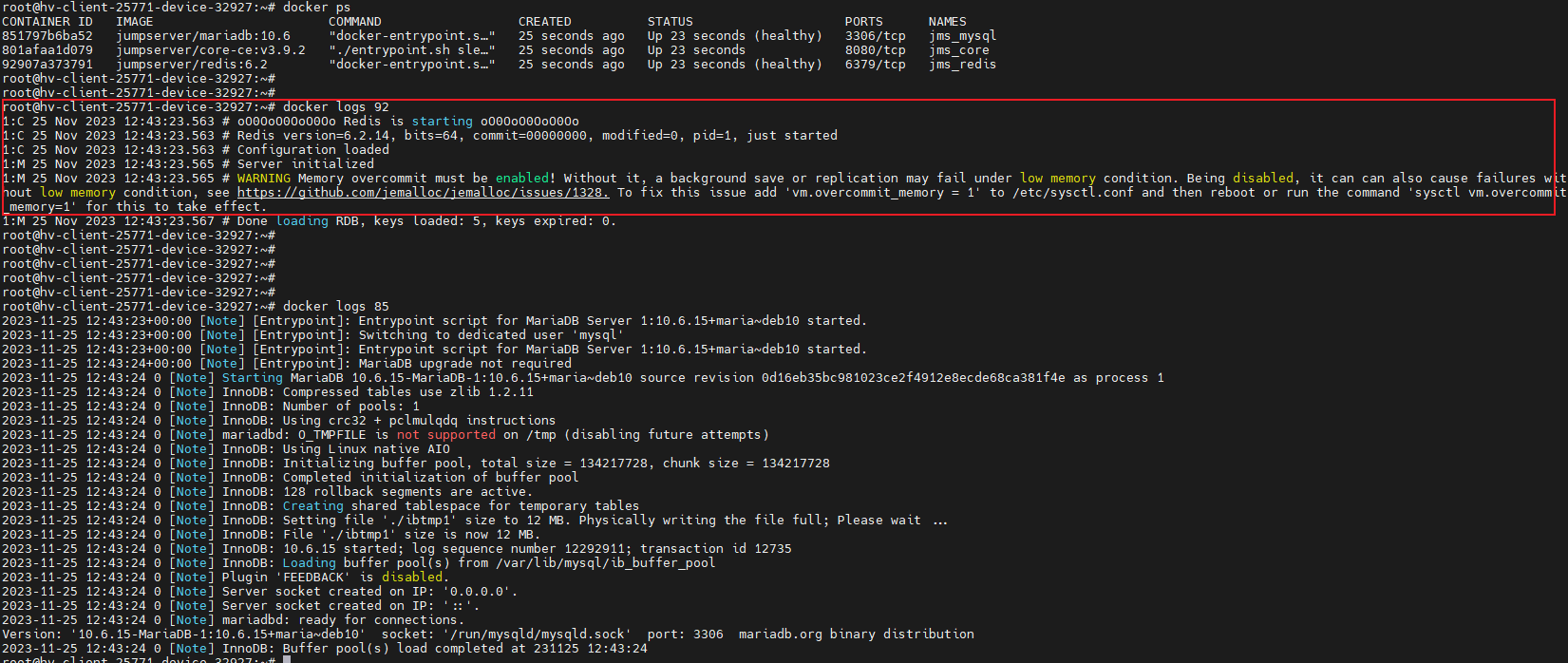Select "Plugin 'FEEDBACK'" log text
The width and height of the screenshot is (1568, 663).
click(x=287, y=578)
